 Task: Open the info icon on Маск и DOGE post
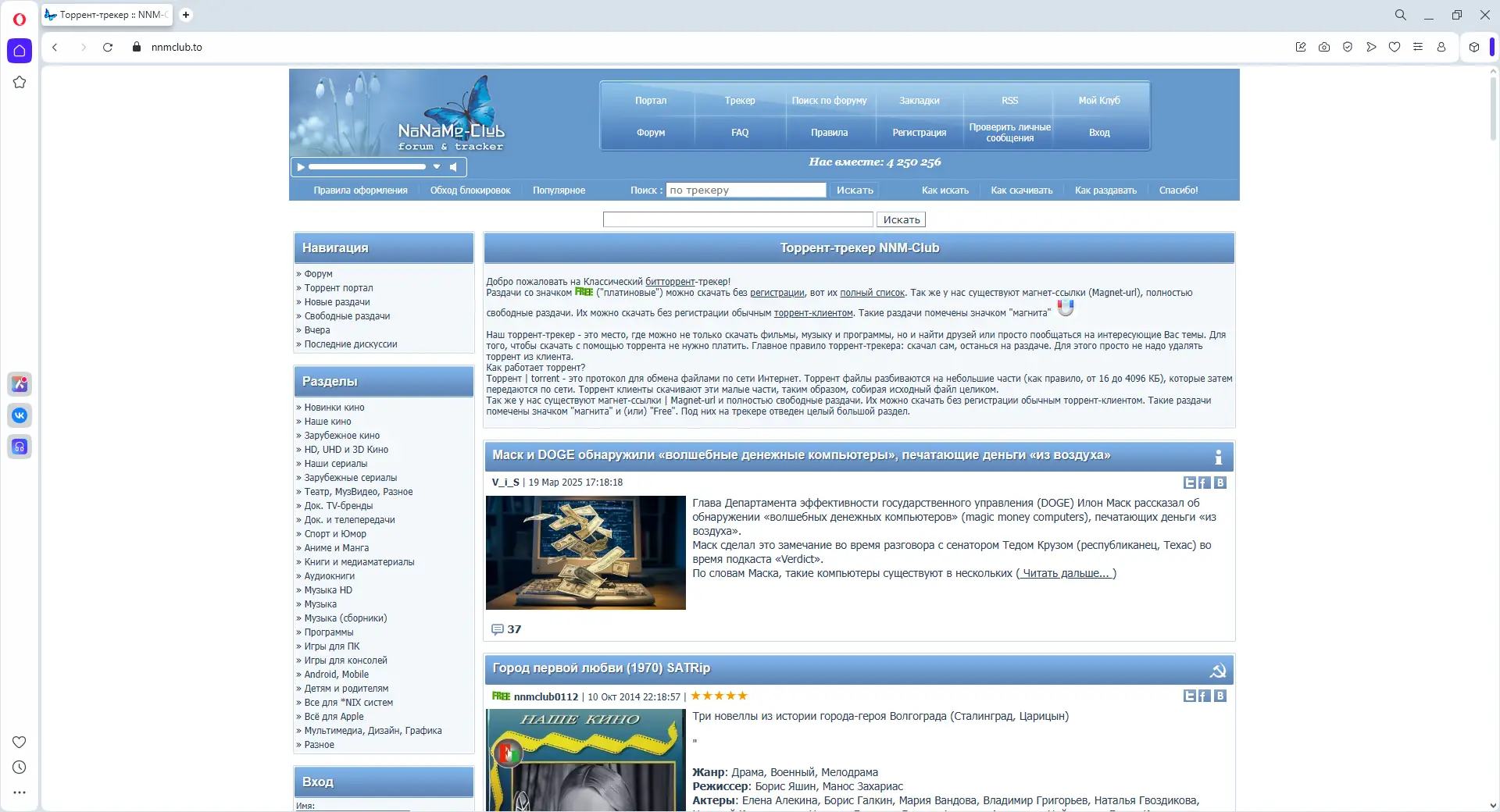[1218, 457]
